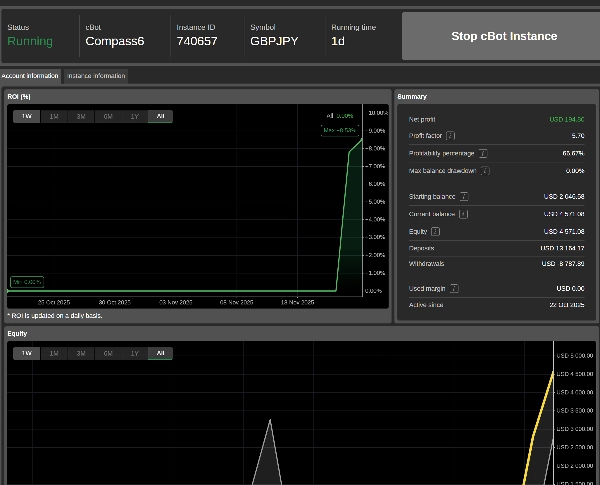The width and height of the screenshot is (600, 485).
Task: Click the Current balance info icon
Action: click(x=463, y=214)
